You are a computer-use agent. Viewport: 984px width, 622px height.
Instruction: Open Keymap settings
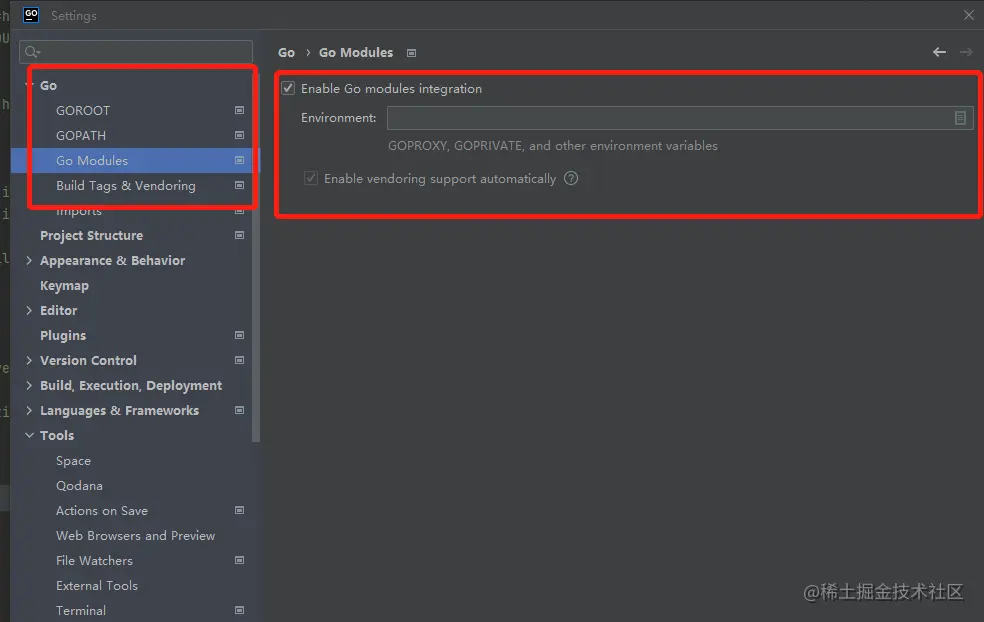(65, 286)
